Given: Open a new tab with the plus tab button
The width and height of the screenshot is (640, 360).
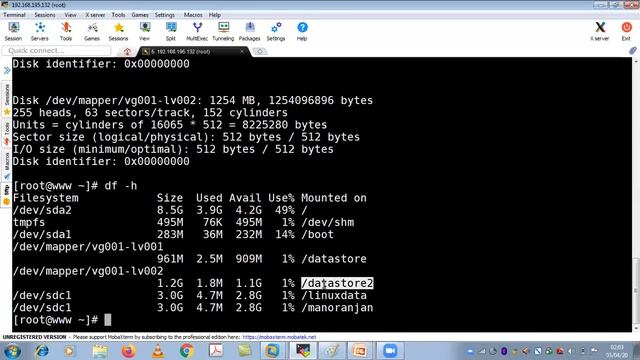Looking at the screenshot, I should coord(260,51).
